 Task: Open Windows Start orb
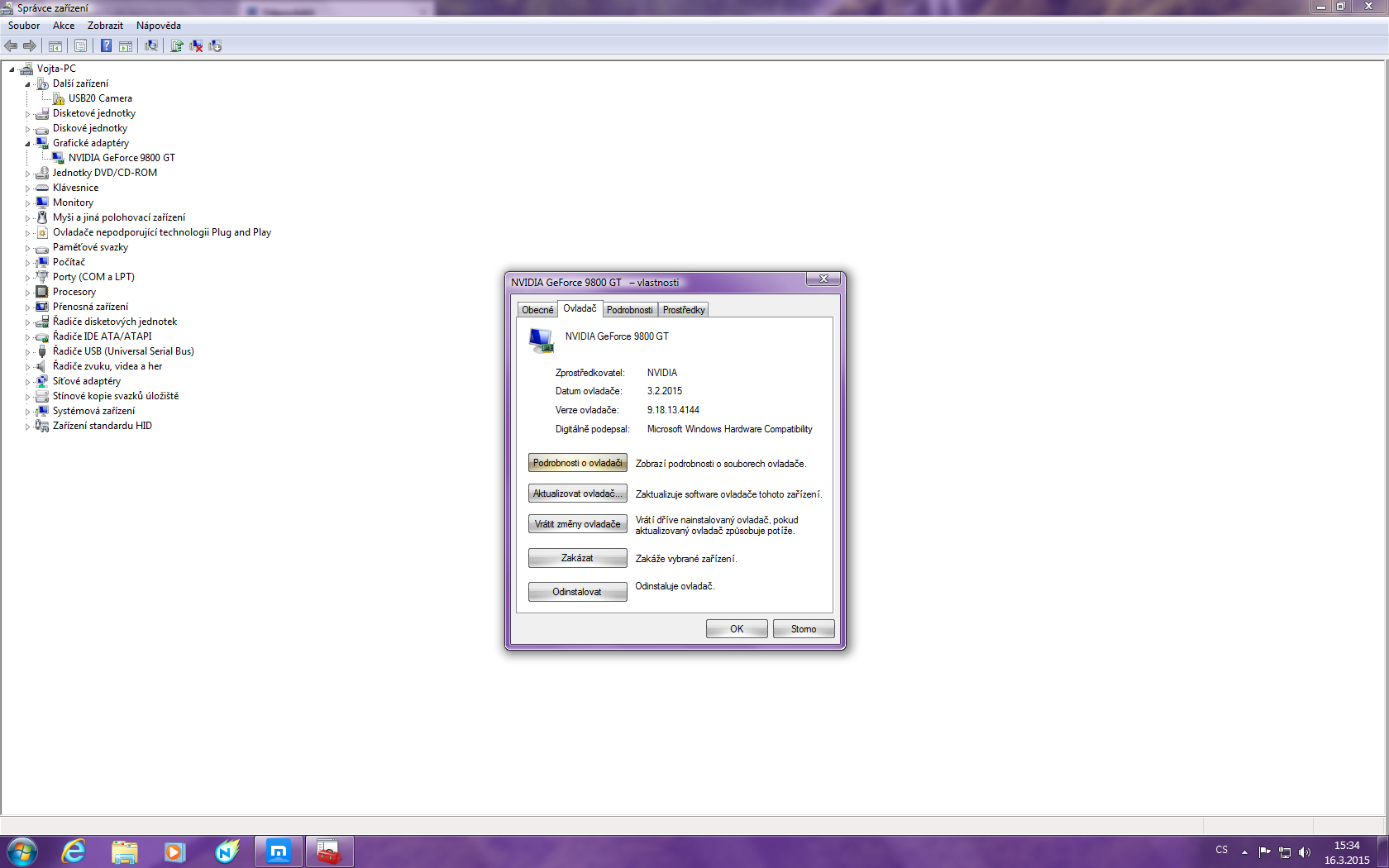(x=22, y=851)
